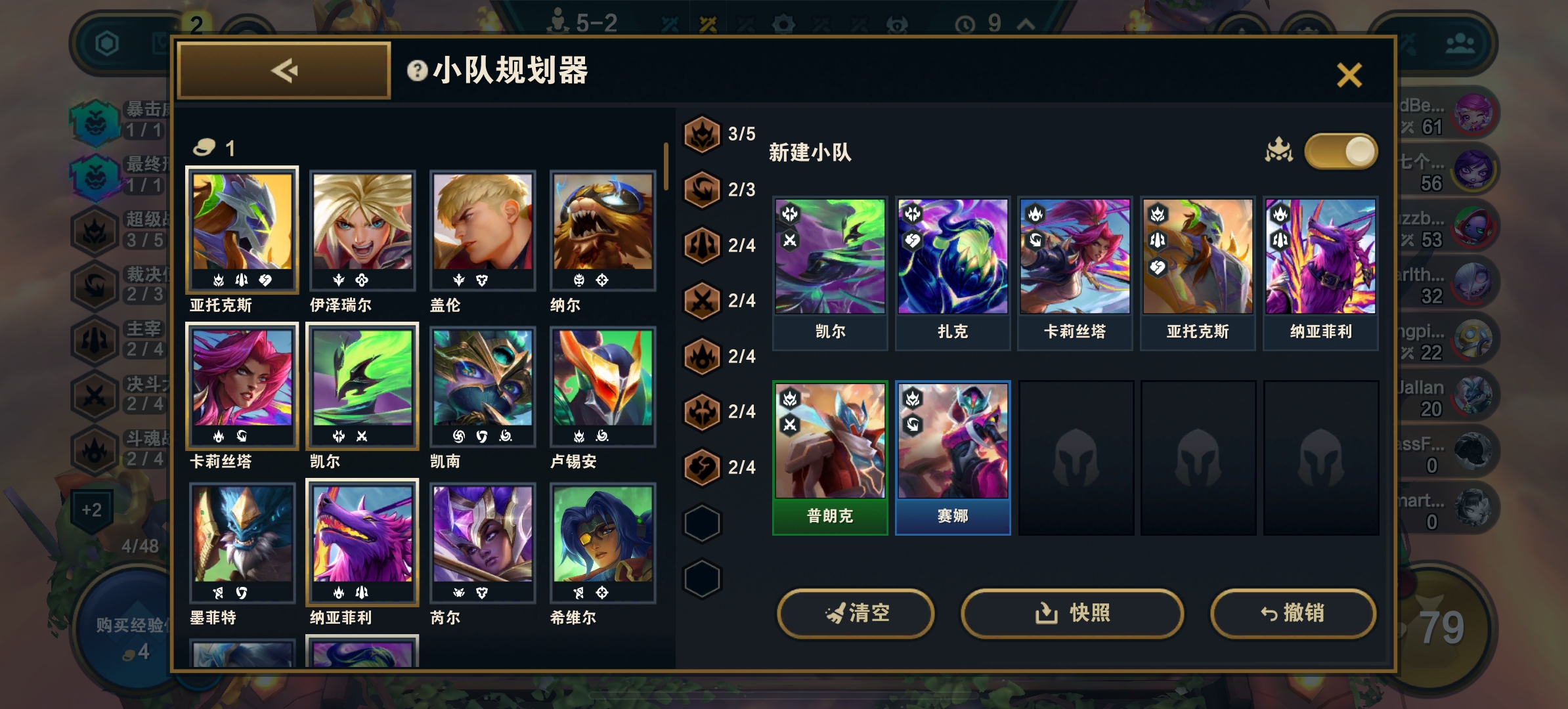This screenshot has height=709, width=1568.
Task: Toggle 凯尔 selection in champion list
Action: 362,395
